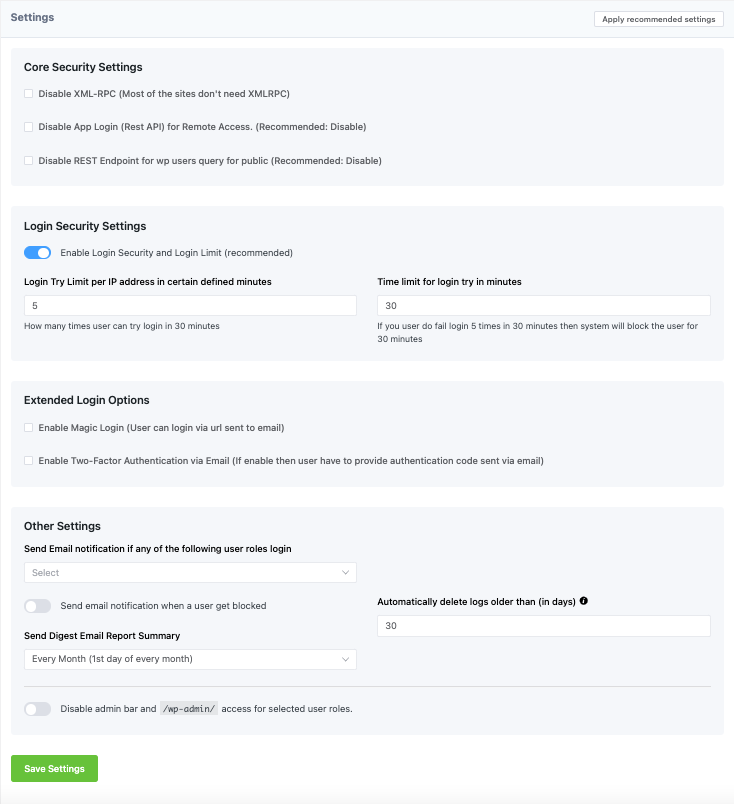This screenshot has width=734, height=804.
Task: Enable Magic Login checkbox
Action: 29,428
